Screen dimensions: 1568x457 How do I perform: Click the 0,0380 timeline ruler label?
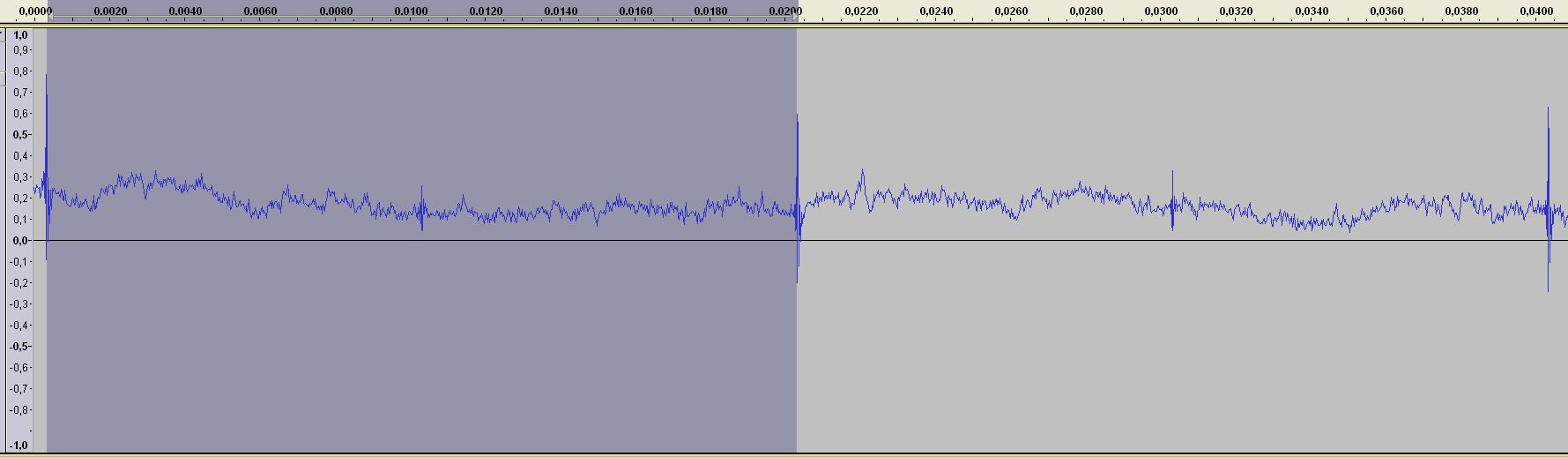pos(1461,11)
